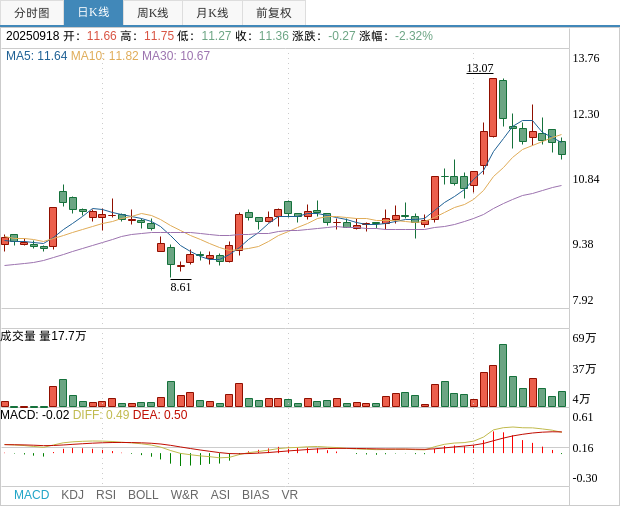The width and height of the screenshot is (620, 506).
Task: Click the MA5 legend value
Action: [x=36, y=56]
